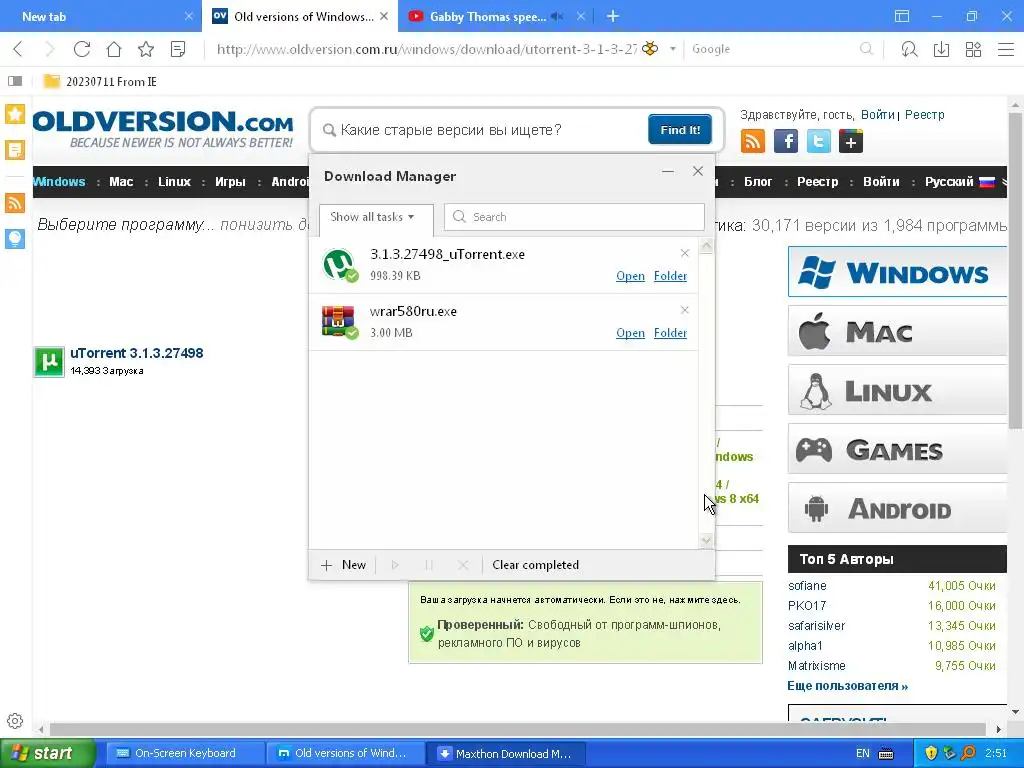The image size is (1024, 768).
Task: Click the skin/window layout icon in title bar
Action: point(902,16)
